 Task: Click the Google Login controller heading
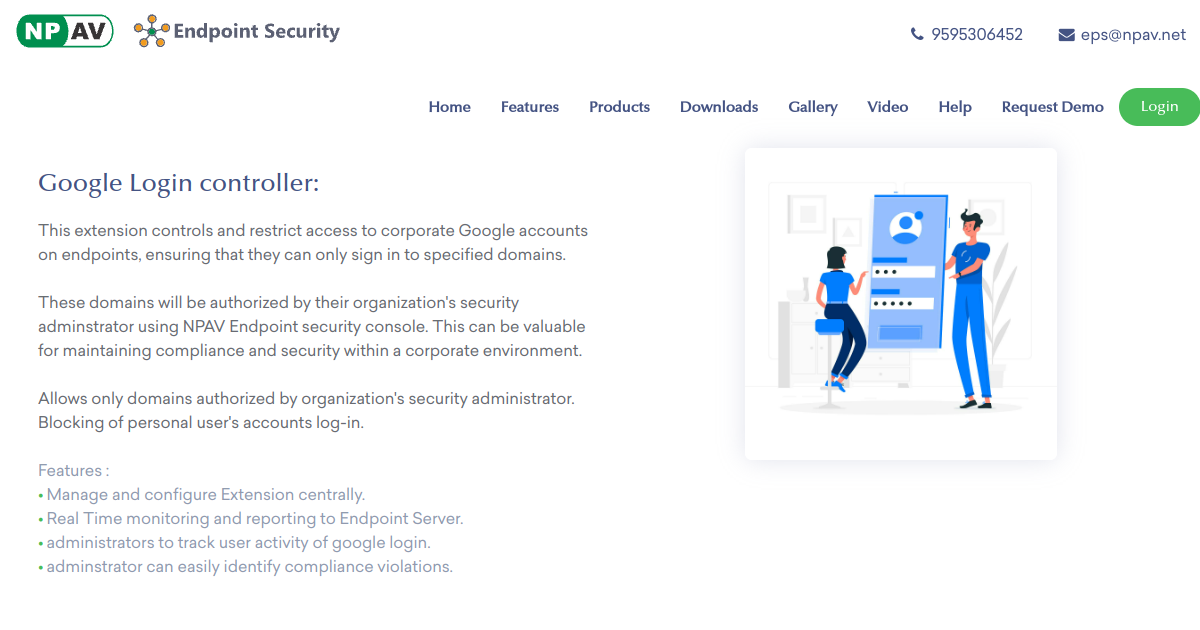tap(179, 183)
